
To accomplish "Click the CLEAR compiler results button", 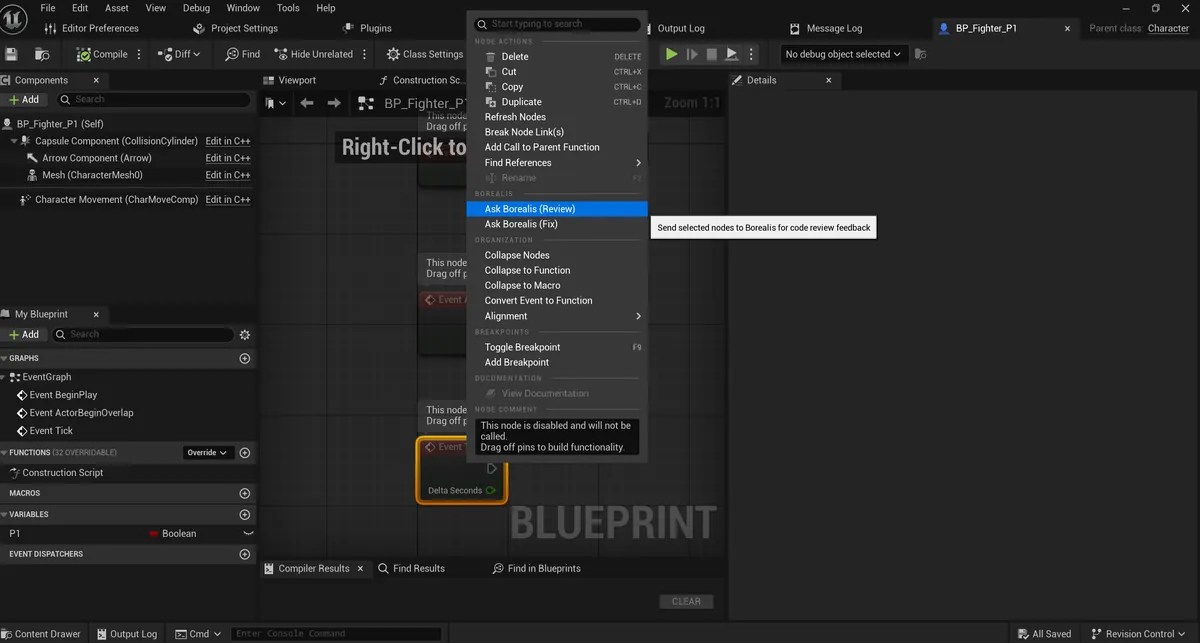I will (x=686, y=601).
